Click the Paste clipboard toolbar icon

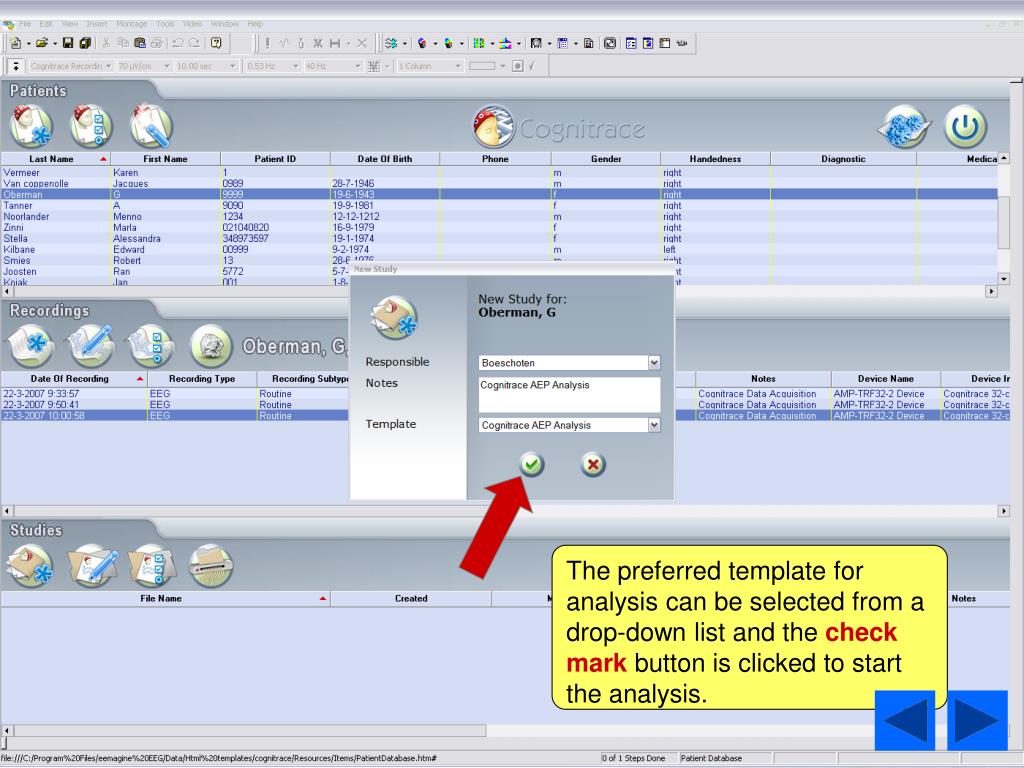click(x=140, y=43)
